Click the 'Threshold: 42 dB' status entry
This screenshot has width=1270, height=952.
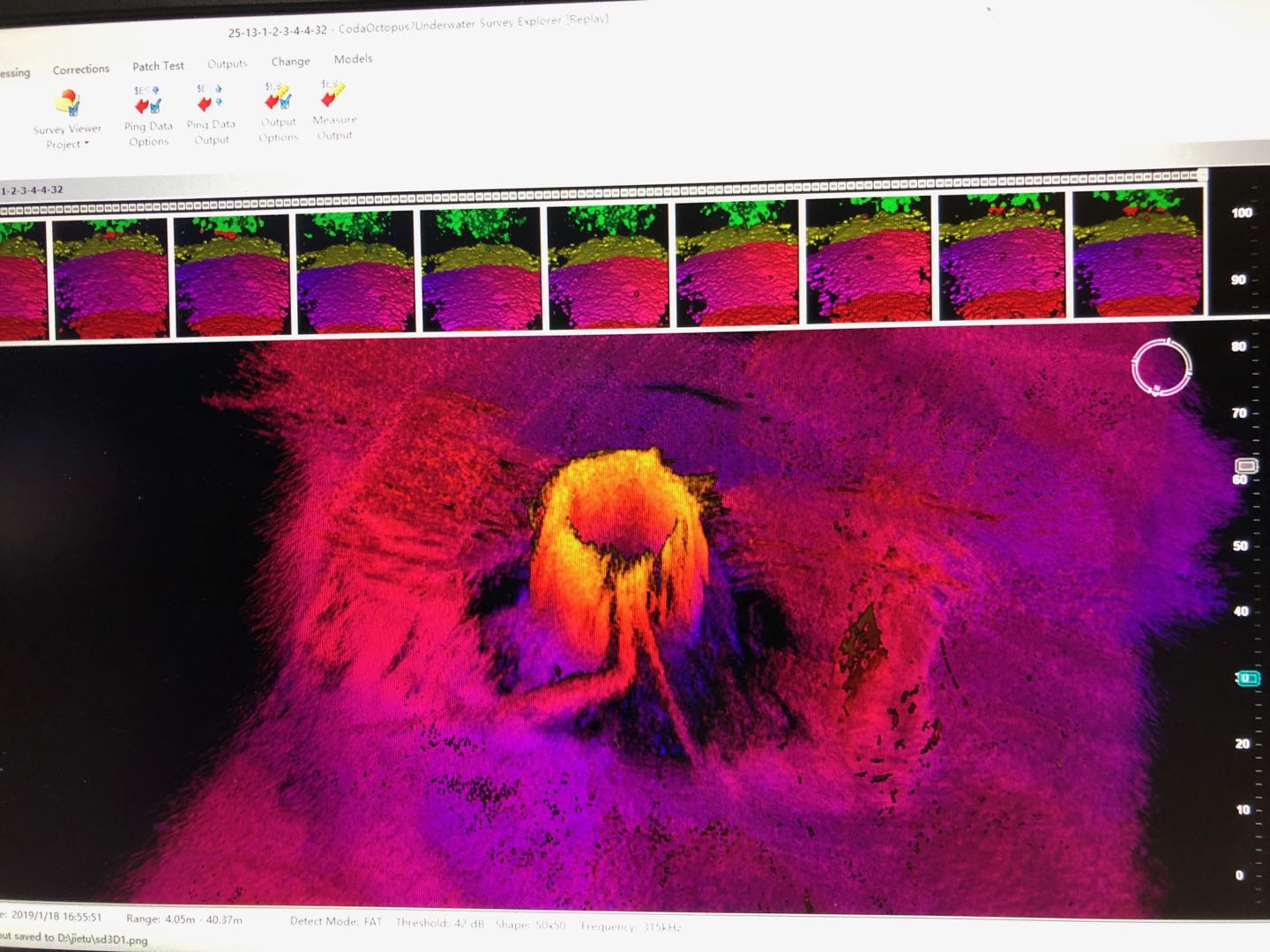(x=440, y=923)
